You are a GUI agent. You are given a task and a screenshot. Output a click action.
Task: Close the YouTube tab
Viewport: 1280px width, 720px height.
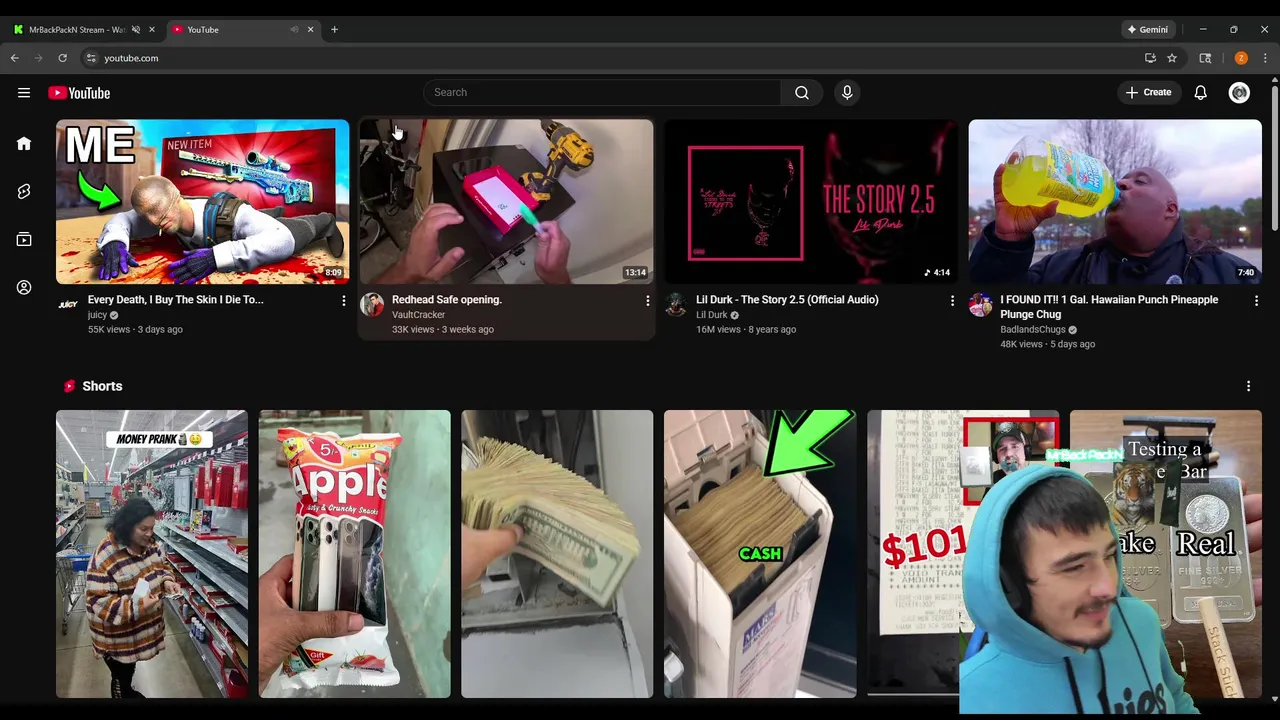click(x=310, y=30)
